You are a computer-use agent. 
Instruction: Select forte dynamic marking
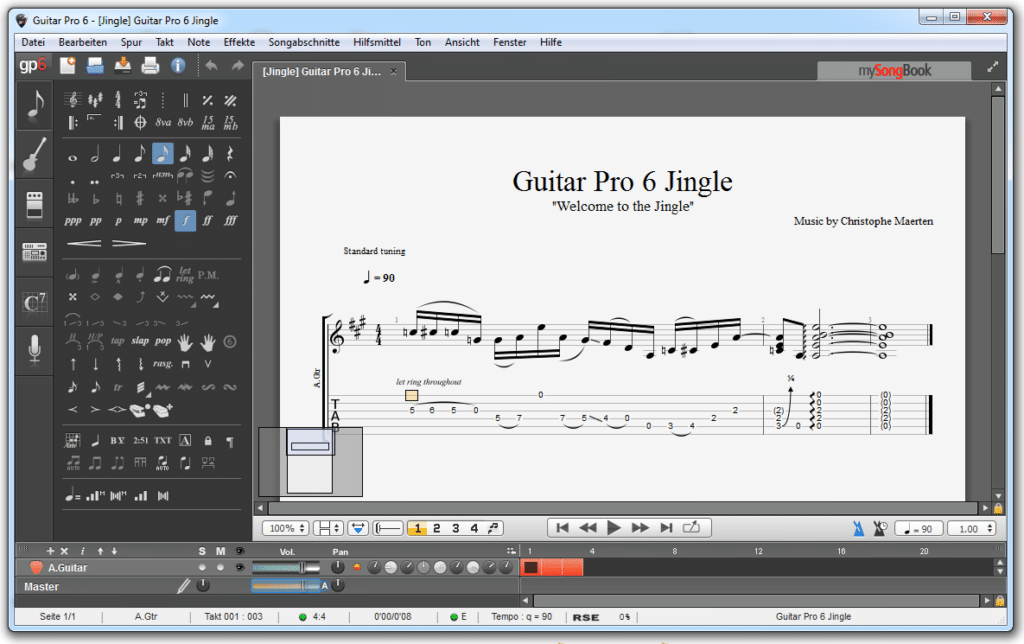[185, 221]
